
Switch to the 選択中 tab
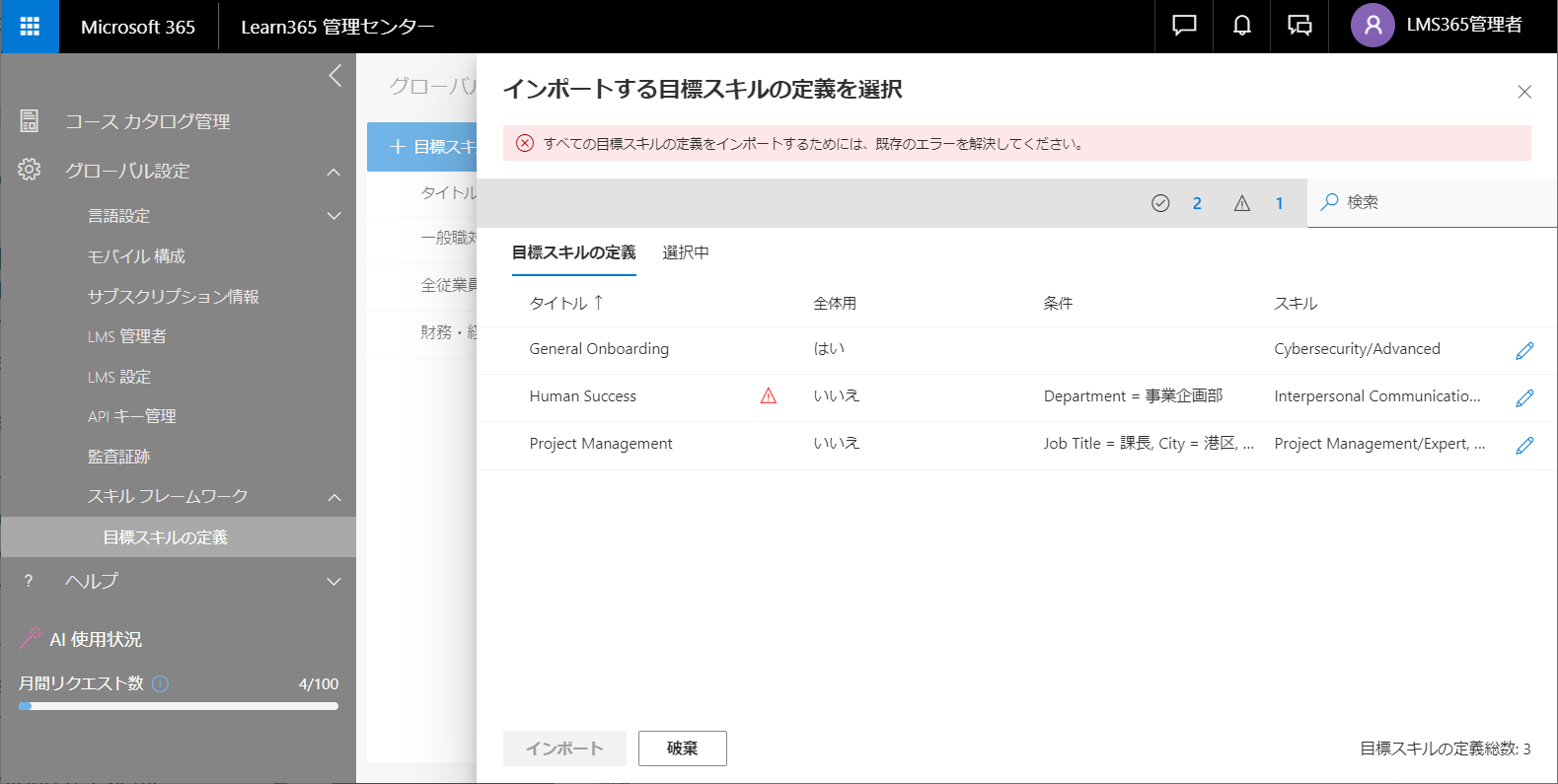point(686,253)
